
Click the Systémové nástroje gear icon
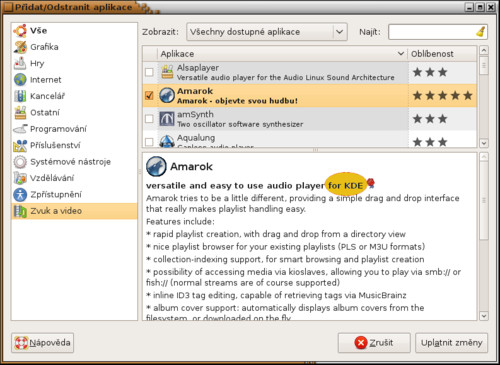[x=20, y=162]
